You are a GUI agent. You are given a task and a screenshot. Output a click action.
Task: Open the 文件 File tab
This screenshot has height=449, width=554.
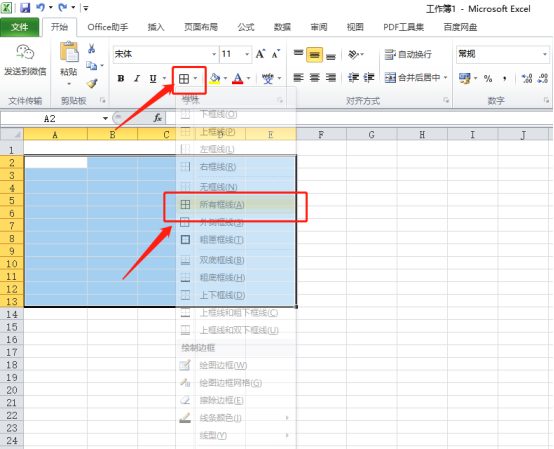19,27
